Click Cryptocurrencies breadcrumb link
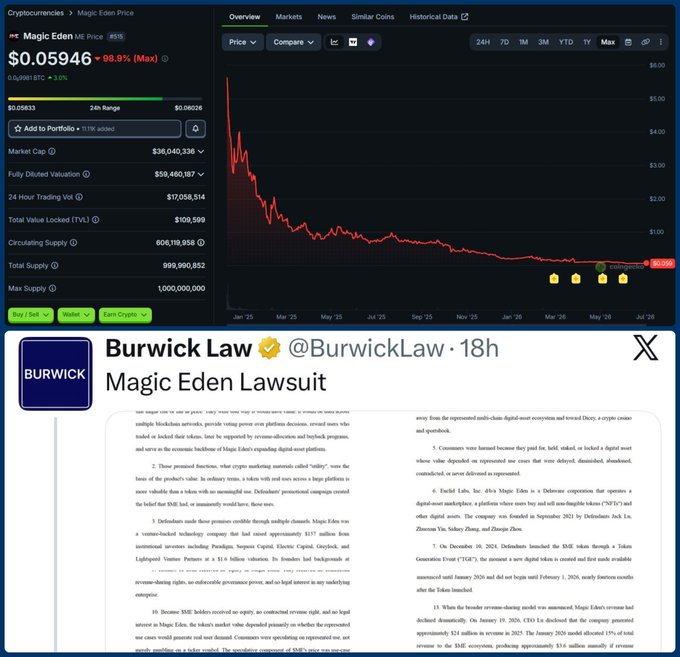Image resolution: width=680 pixels, height=657 pixels. [x=36, y=13]
